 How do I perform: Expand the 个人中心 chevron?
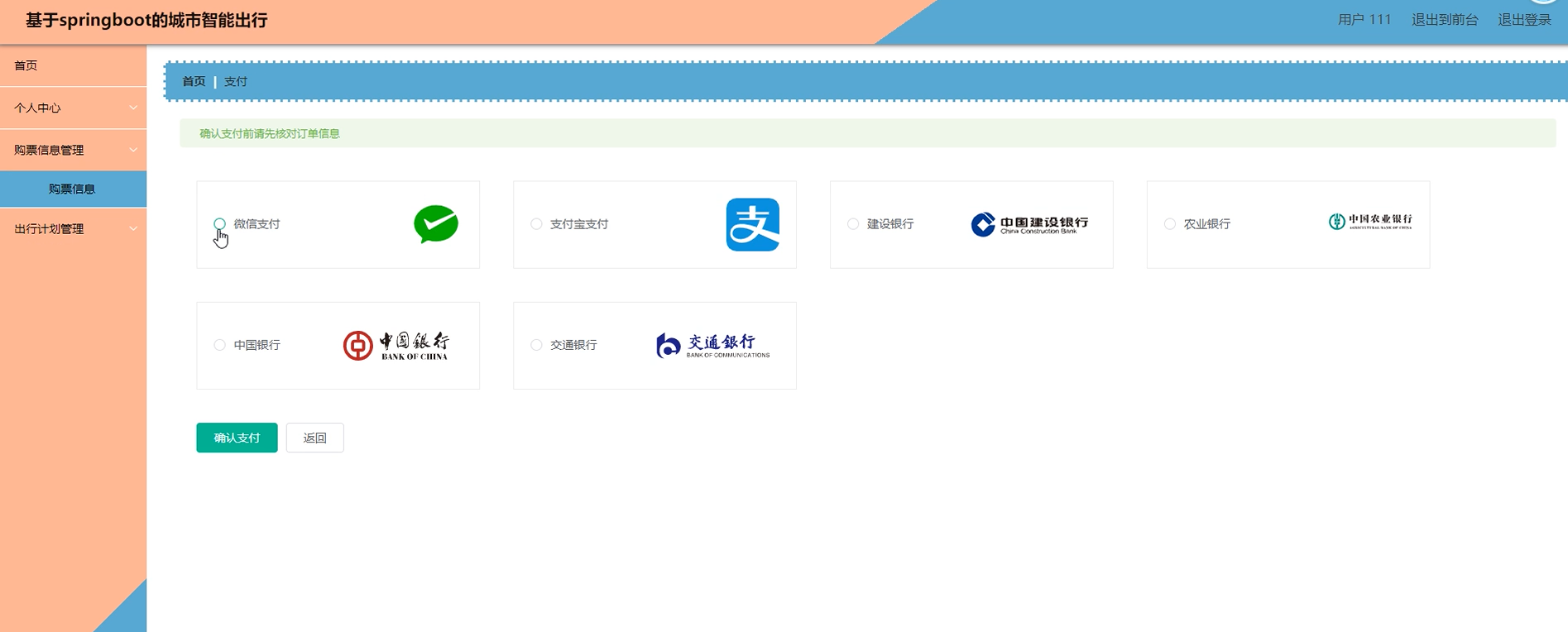tap(133, 108)
